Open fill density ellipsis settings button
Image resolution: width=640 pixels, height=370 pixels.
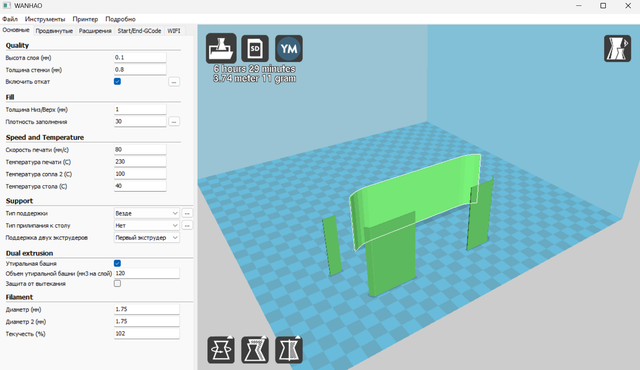tap(174, 122)
